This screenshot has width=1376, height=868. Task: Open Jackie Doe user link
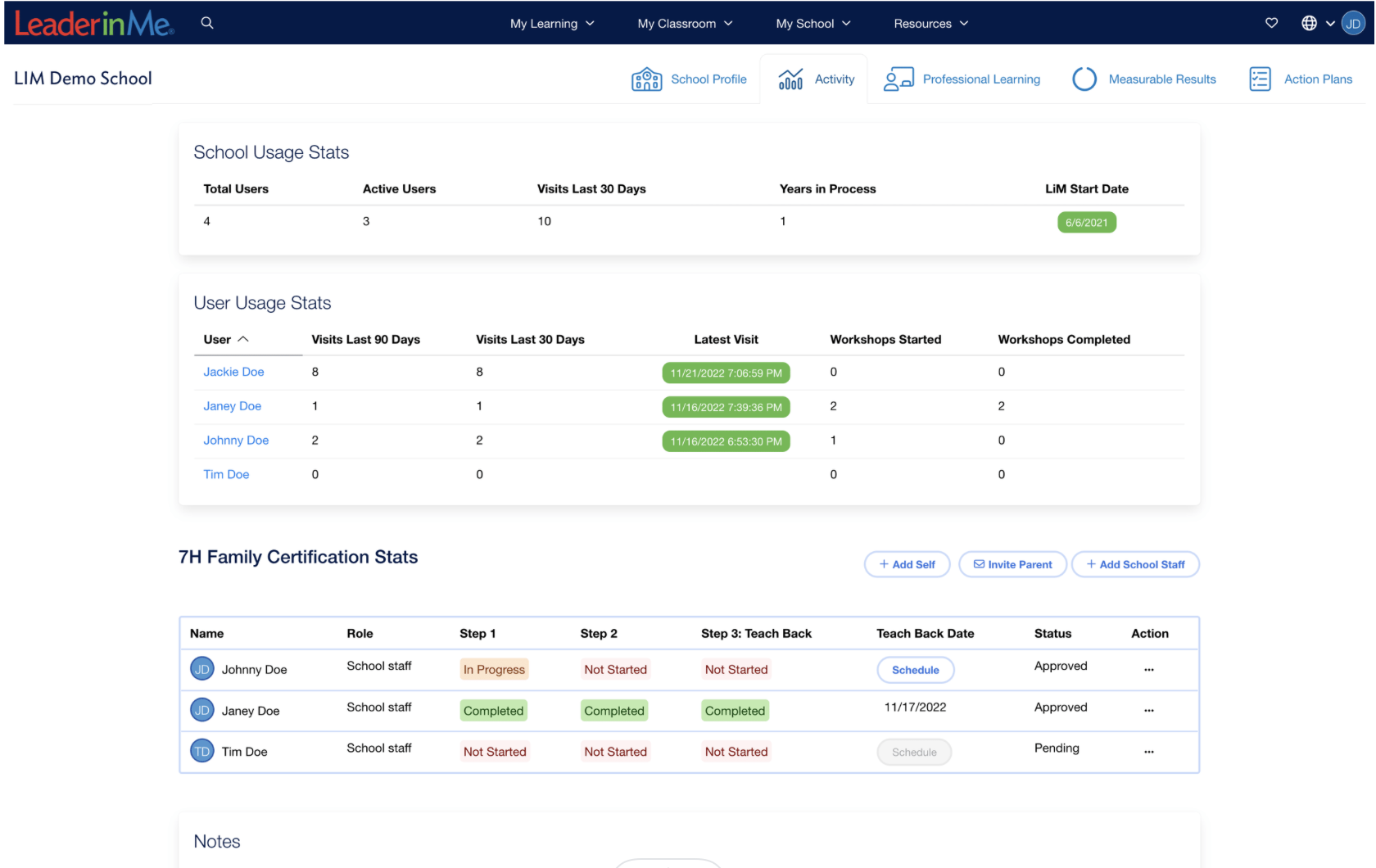[x=233, y=372]
